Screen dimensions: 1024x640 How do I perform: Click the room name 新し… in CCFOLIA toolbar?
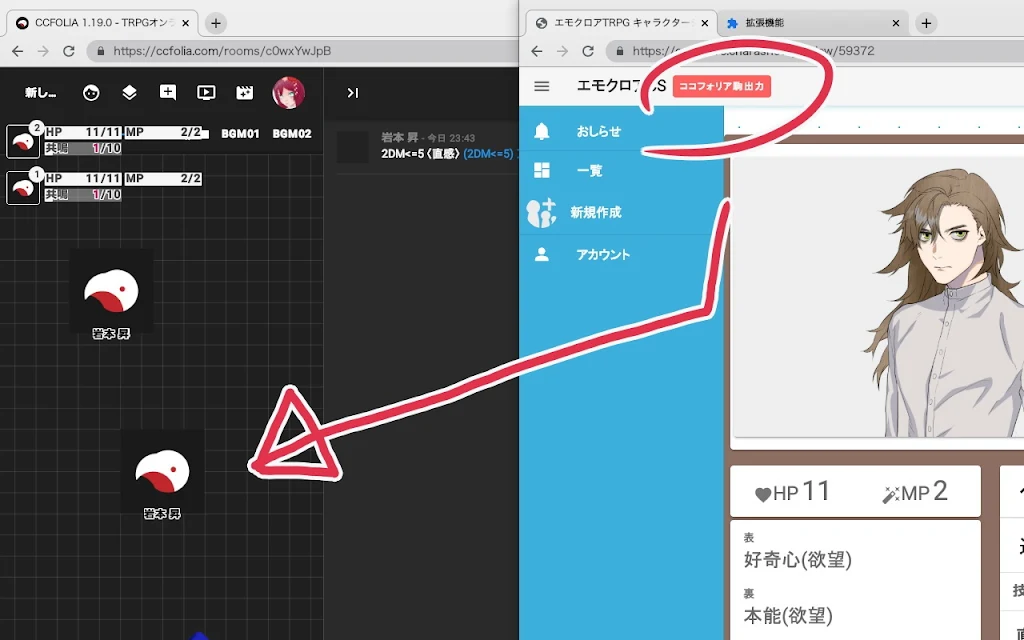point(40,93)
